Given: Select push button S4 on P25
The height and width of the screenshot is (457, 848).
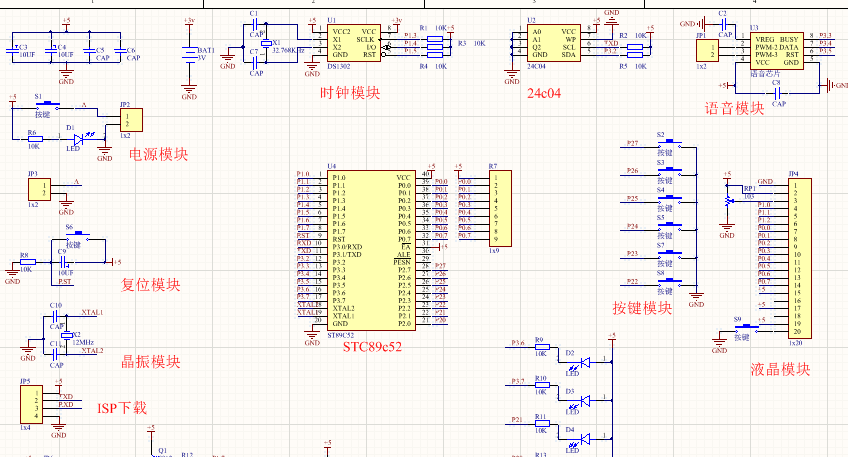Looking at the screenshot, I should pos(669,198).
